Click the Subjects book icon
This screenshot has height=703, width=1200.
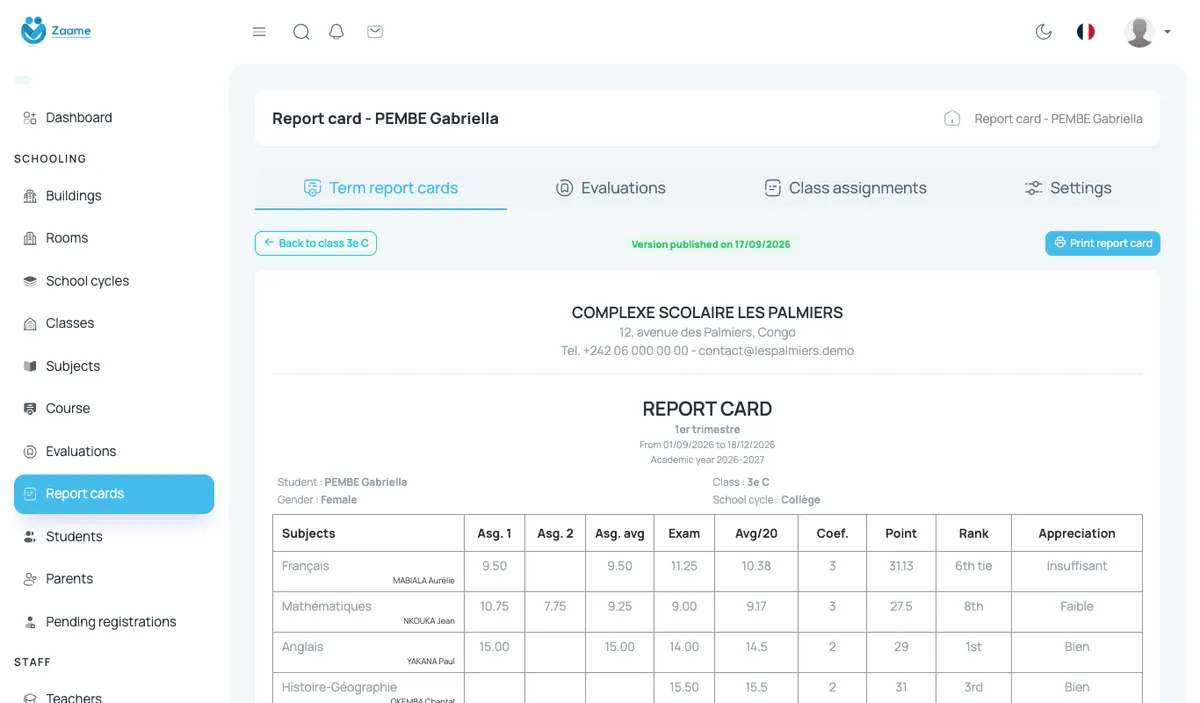[x=30, y=366]
